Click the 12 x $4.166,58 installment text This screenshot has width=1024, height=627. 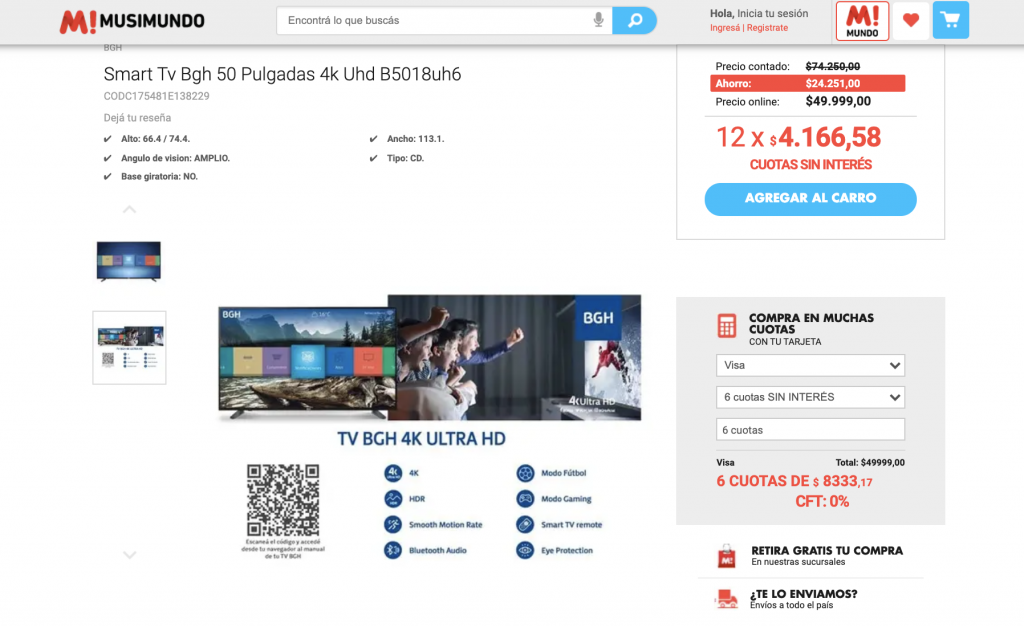[798, 137]
